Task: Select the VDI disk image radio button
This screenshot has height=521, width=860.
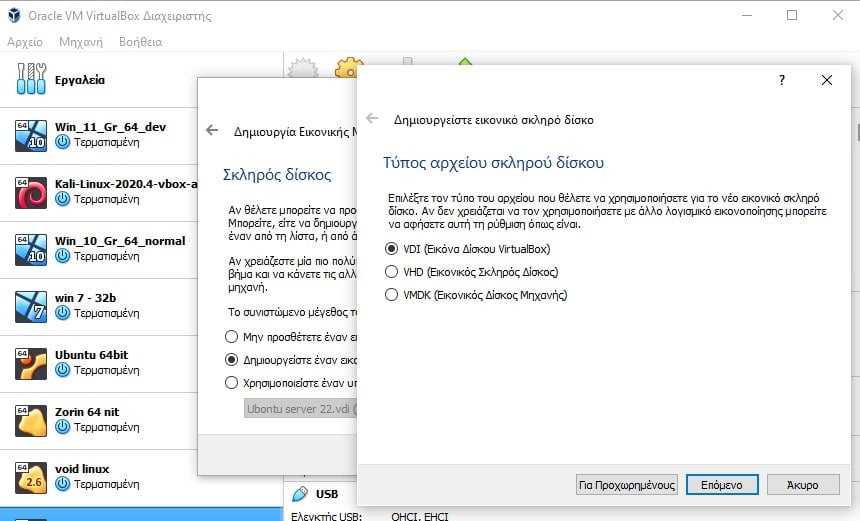Action: [x=391, y=249]
